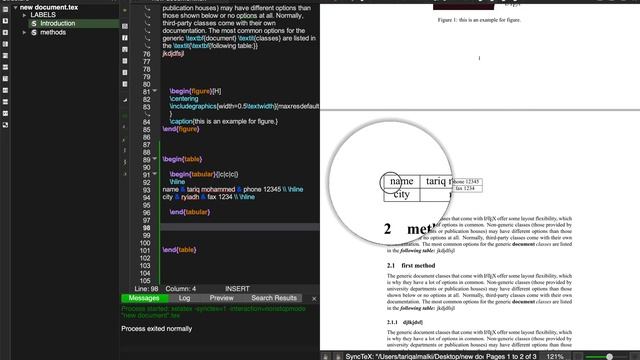Viewport: 640px width, 360px height.
Task: Click the SyncTeX path in the viewer status bar
Action: (x=414, y=357)
